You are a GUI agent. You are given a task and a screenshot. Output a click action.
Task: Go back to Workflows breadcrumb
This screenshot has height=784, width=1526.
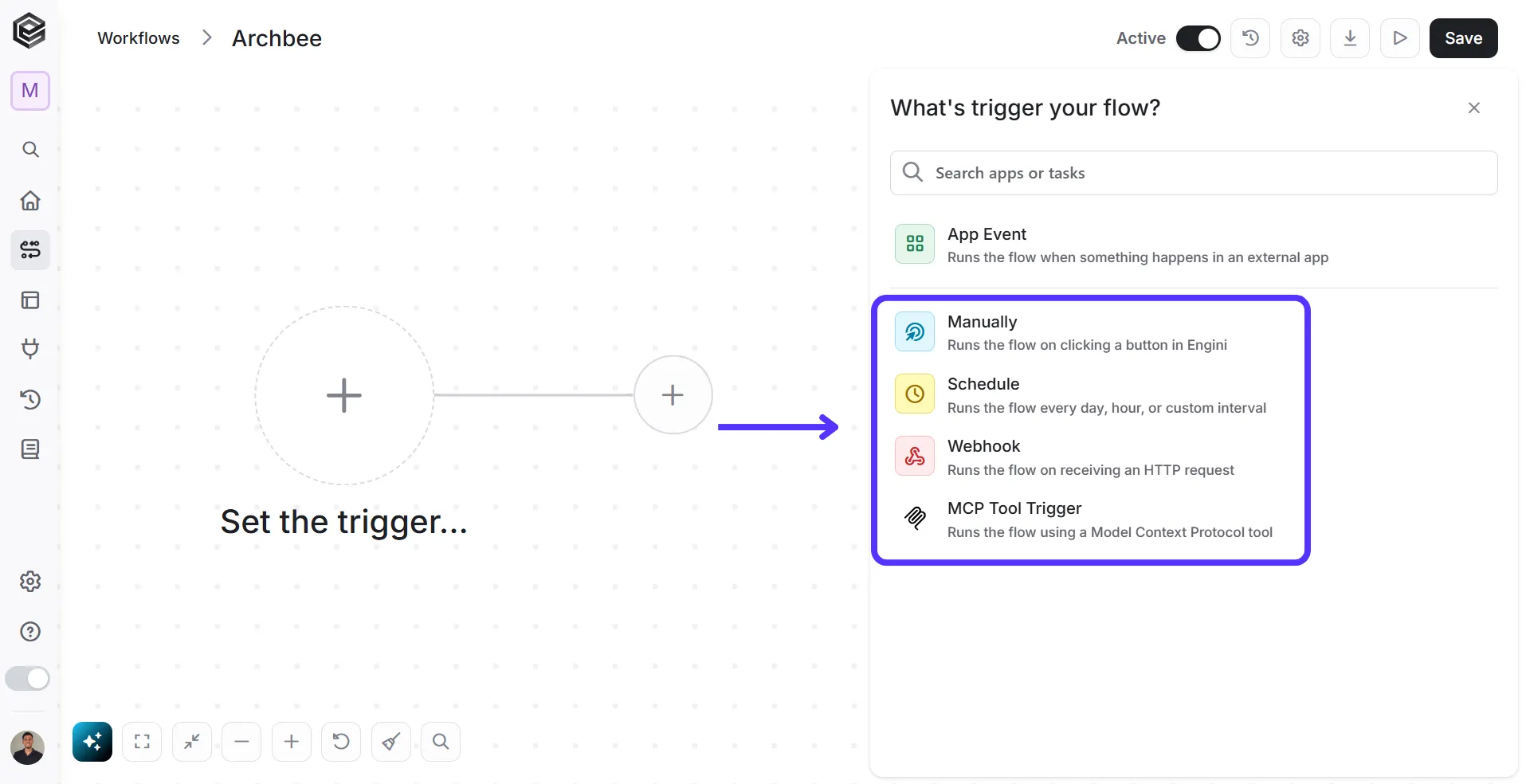tap(139, 38)
